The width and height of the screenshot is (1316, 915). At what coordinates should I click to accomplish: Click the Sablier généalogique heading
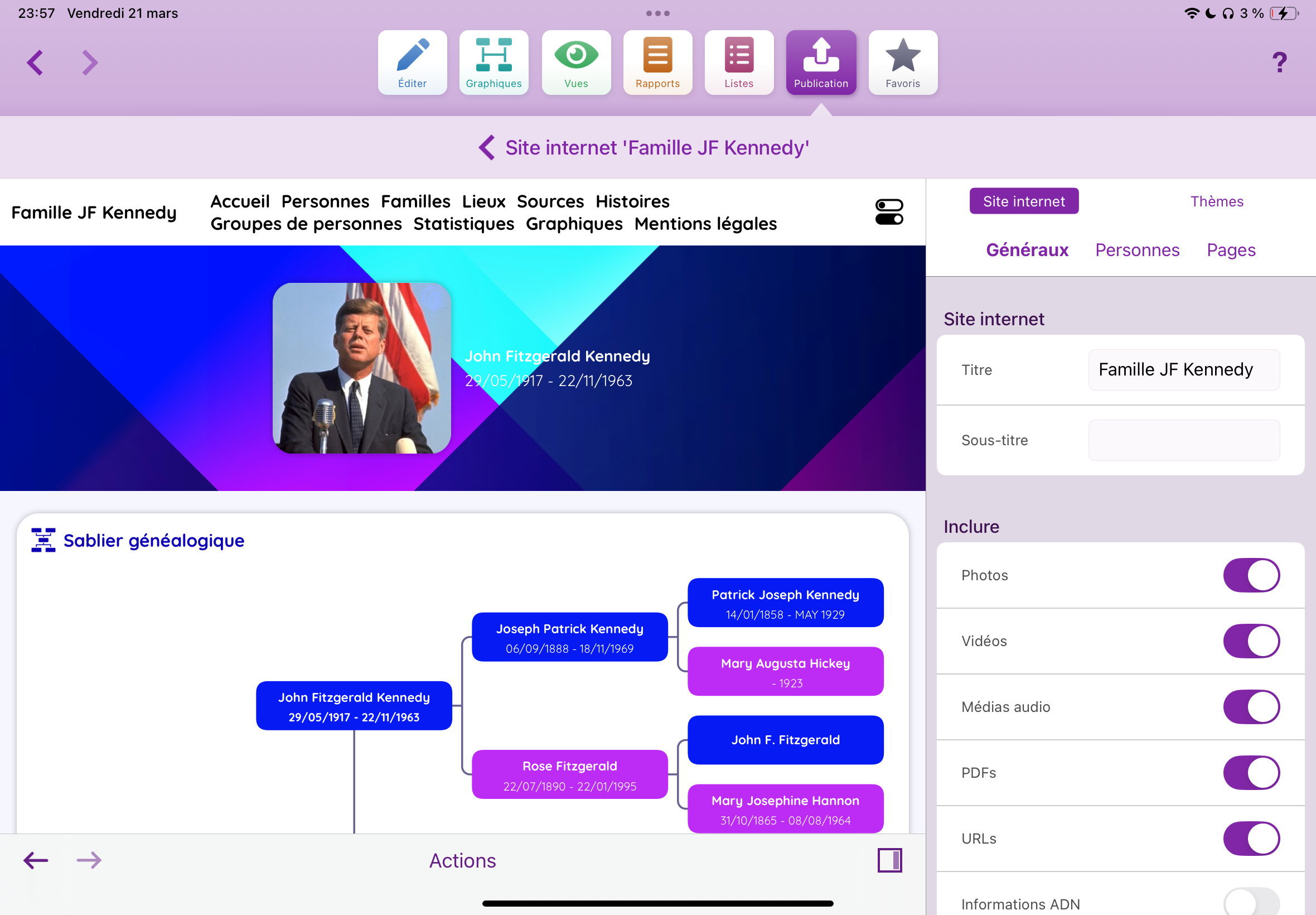153,541
